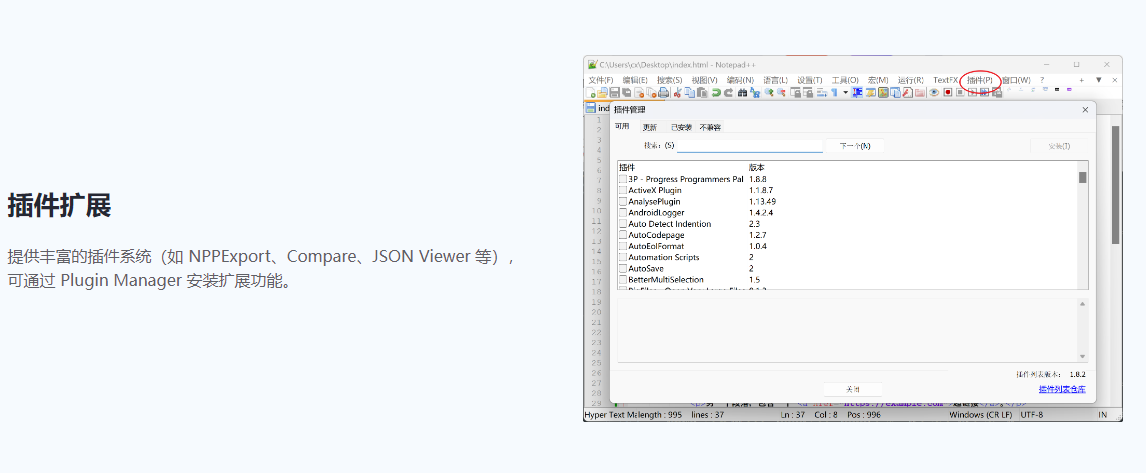Click the red Record macro icon
This screenshot has height=473, width=1146.
point(947,92)
